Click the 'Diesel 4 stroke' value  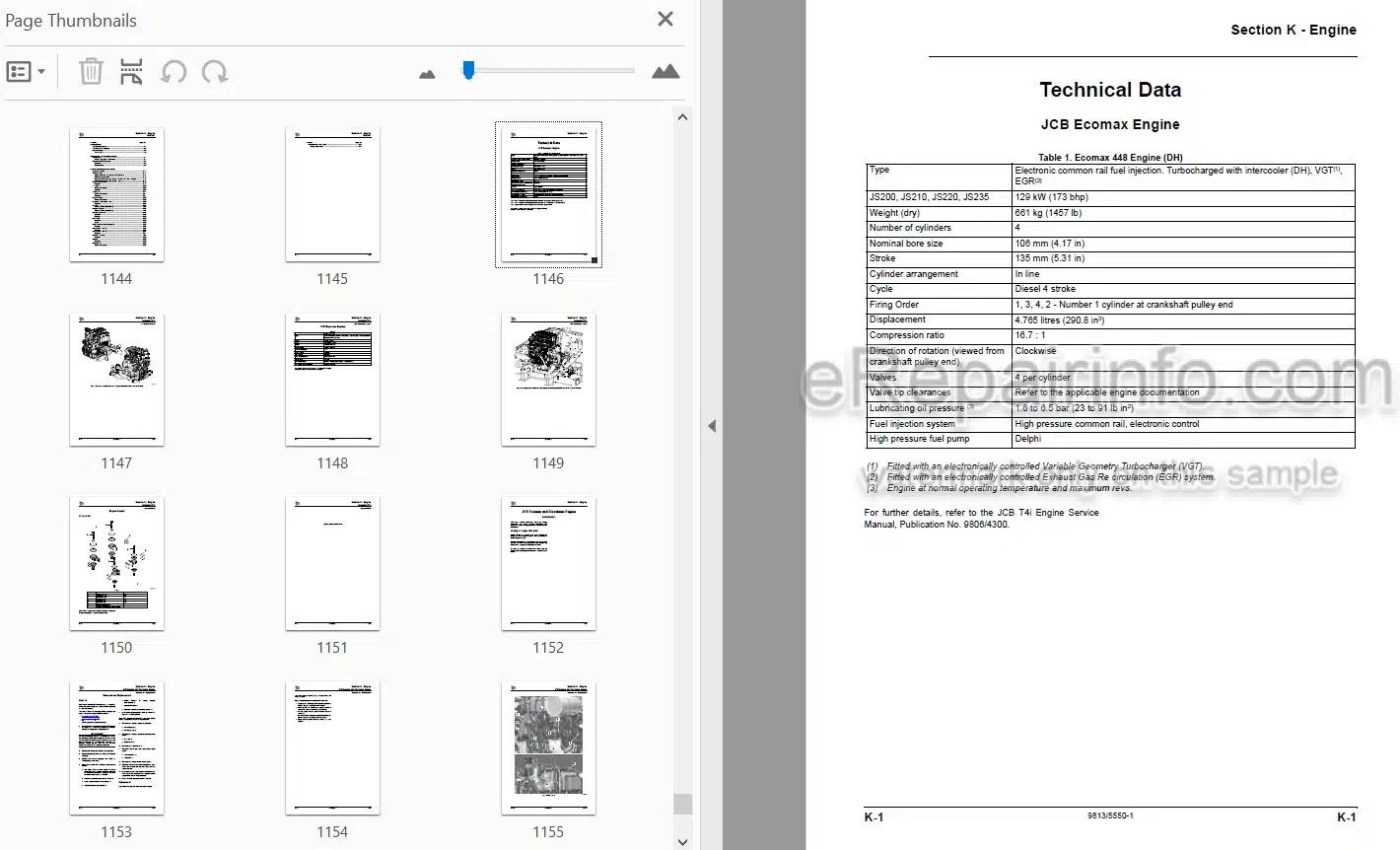coord(1045,289)
